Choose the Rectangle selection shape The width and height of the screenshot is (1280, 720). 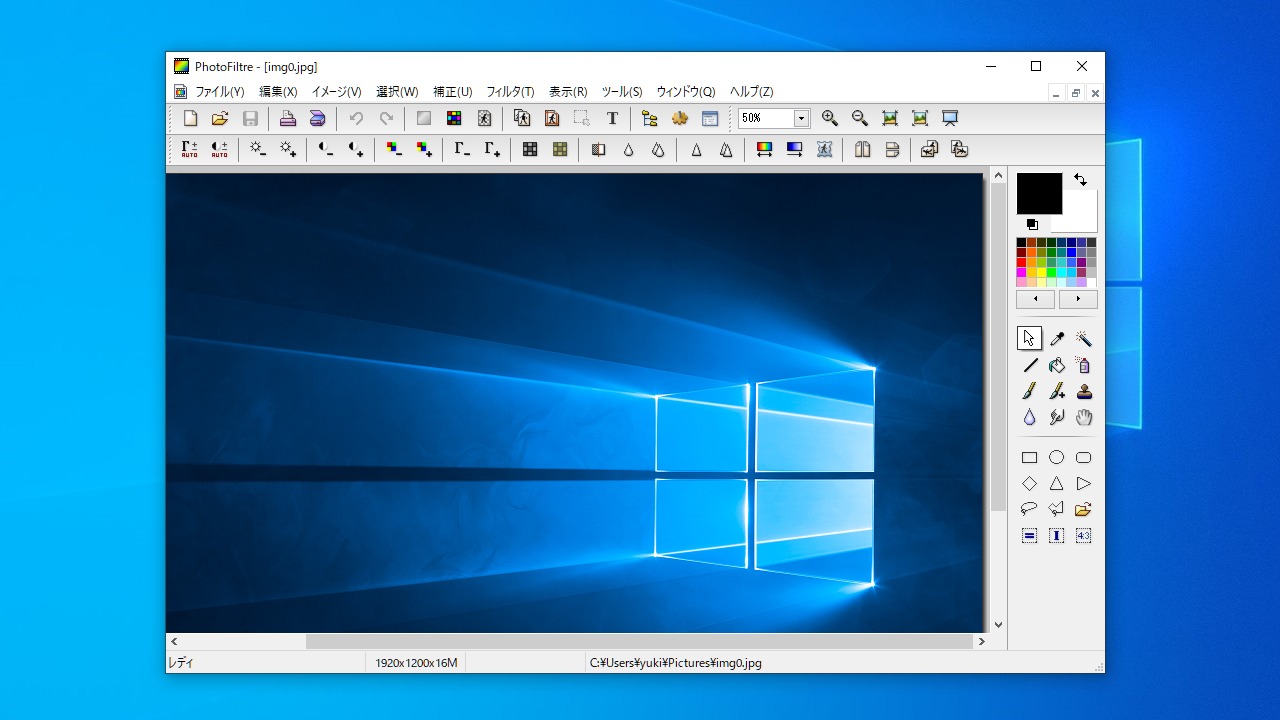[1030, 458]
